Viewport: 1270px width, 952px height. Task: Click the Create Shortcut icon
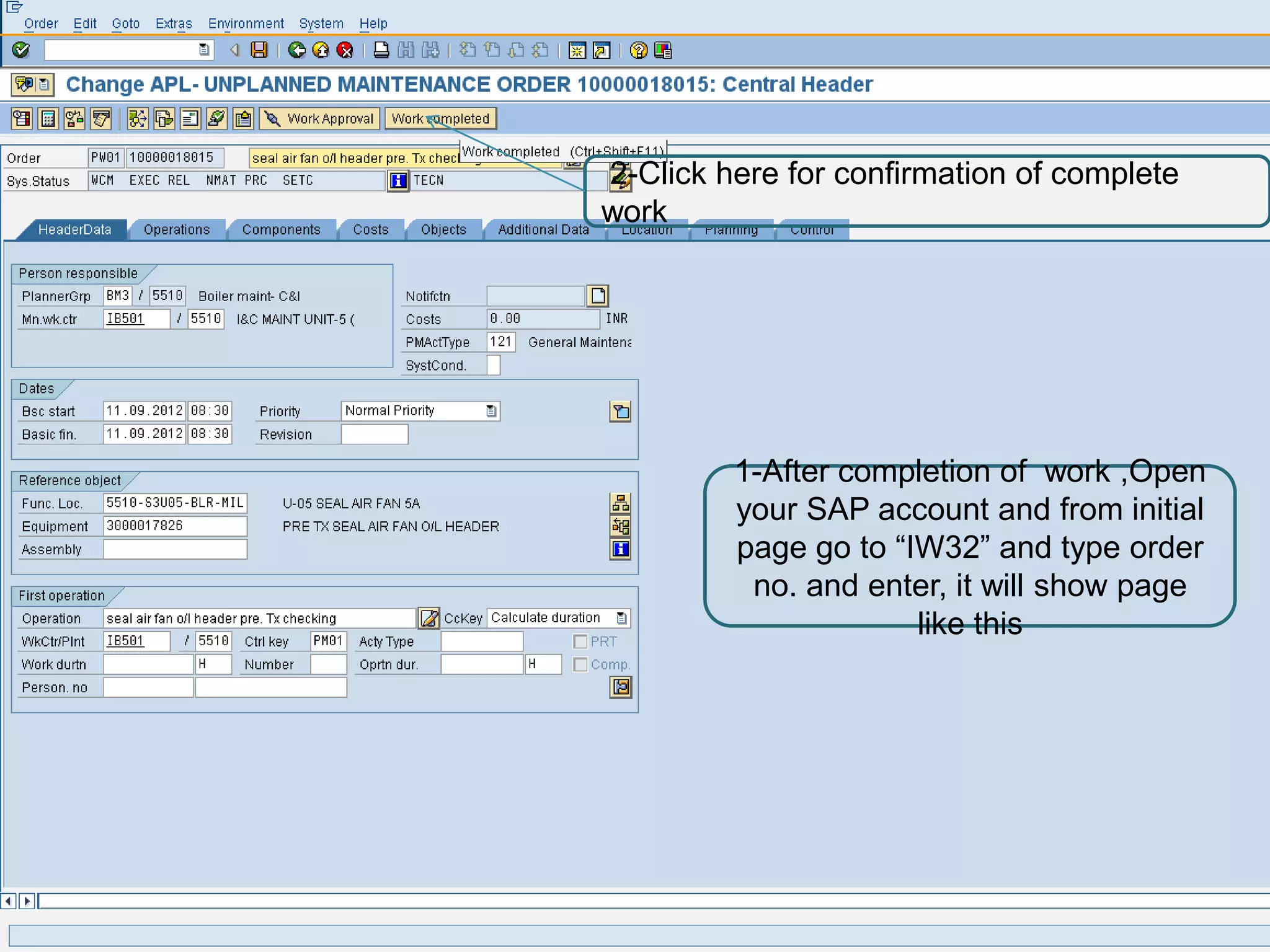[x=602, y=50]
